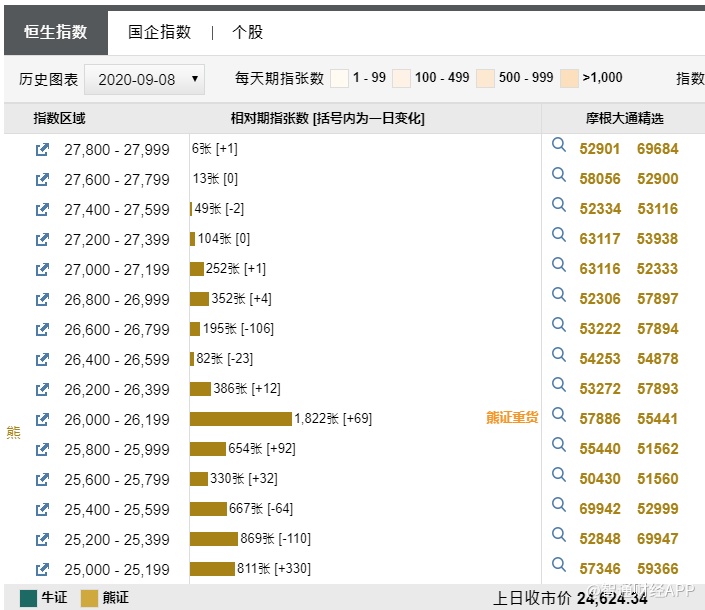Click the >1,000 legend color swatch

pyautogui.click(x=569, y=78)
